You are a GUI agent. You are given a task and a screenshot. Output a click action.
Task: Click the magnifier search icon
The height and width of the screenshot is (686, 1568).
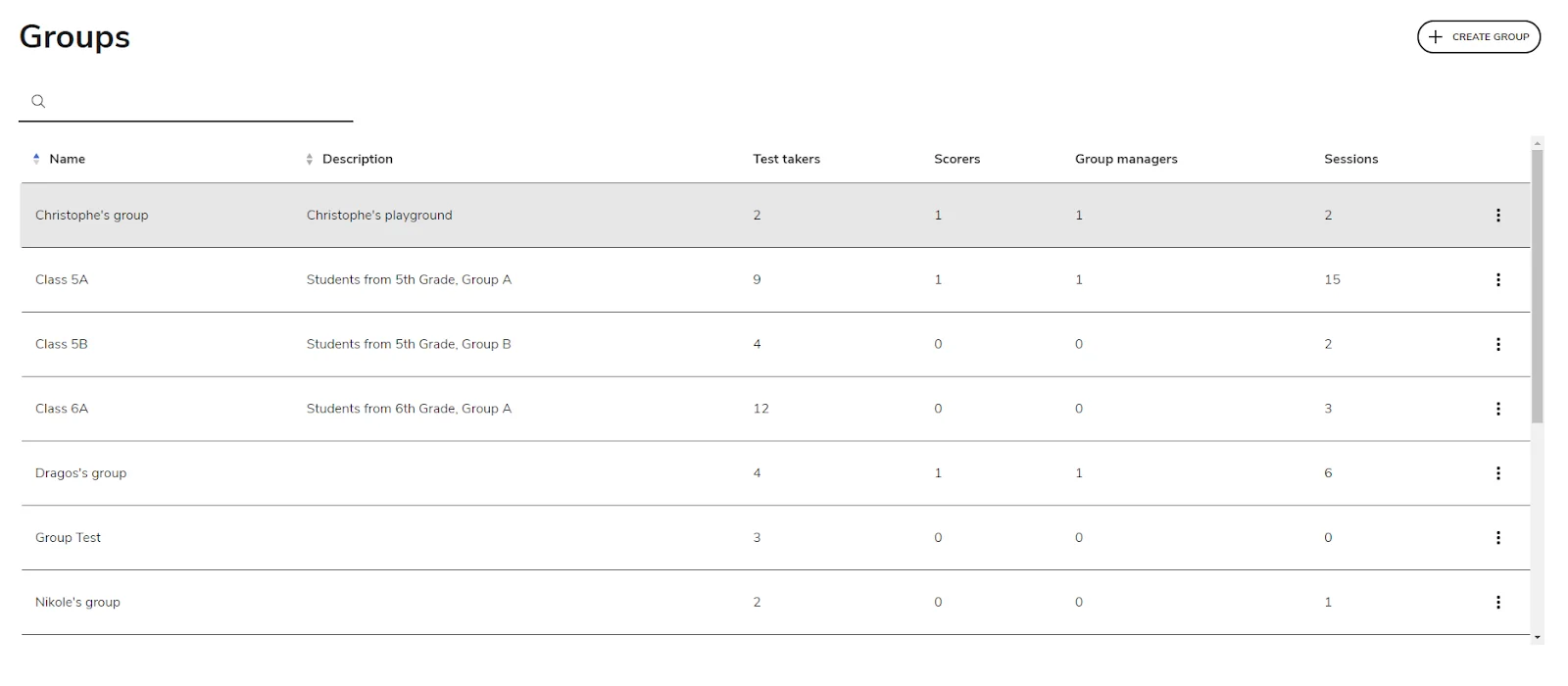38,102
